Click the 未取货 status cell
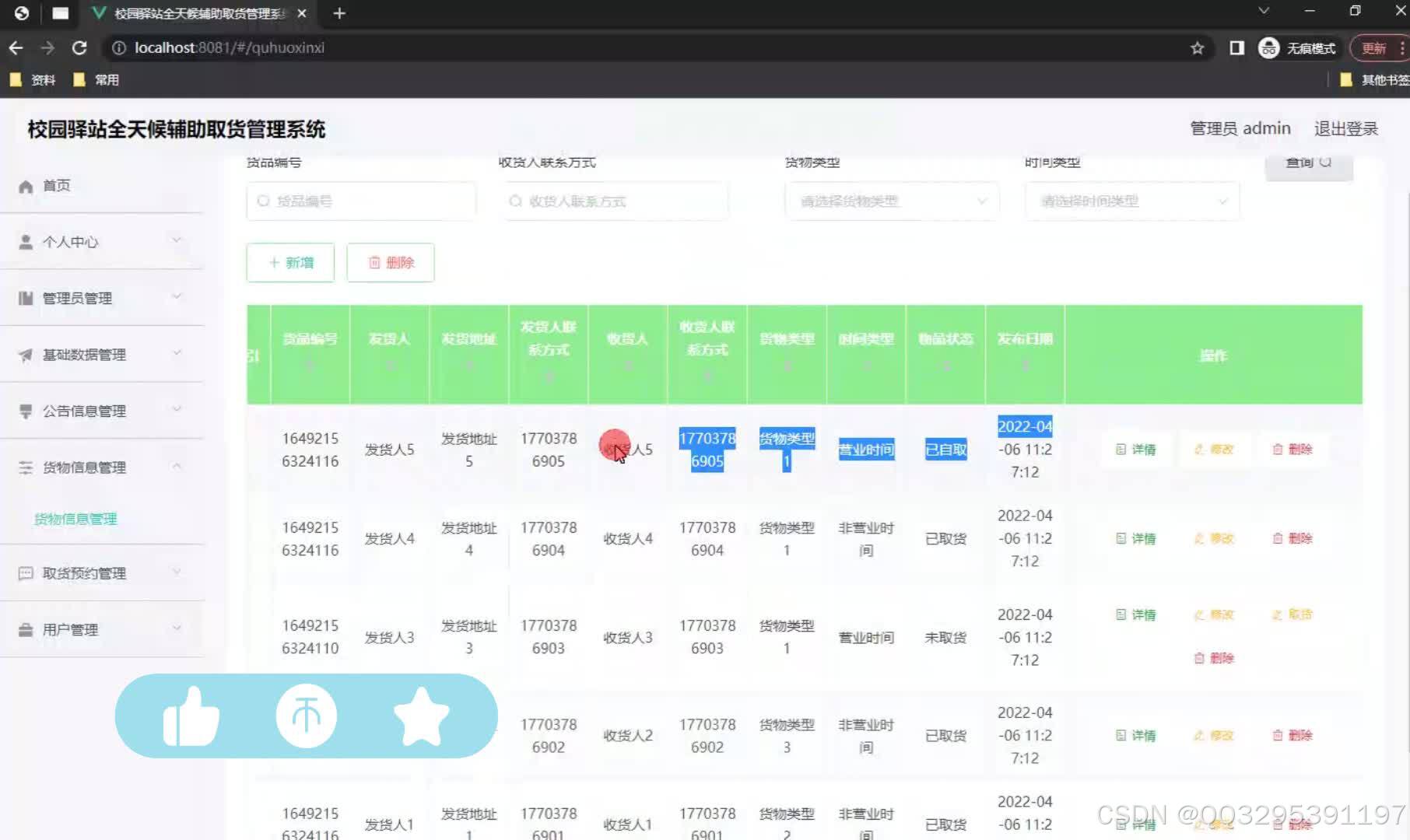 945,638
